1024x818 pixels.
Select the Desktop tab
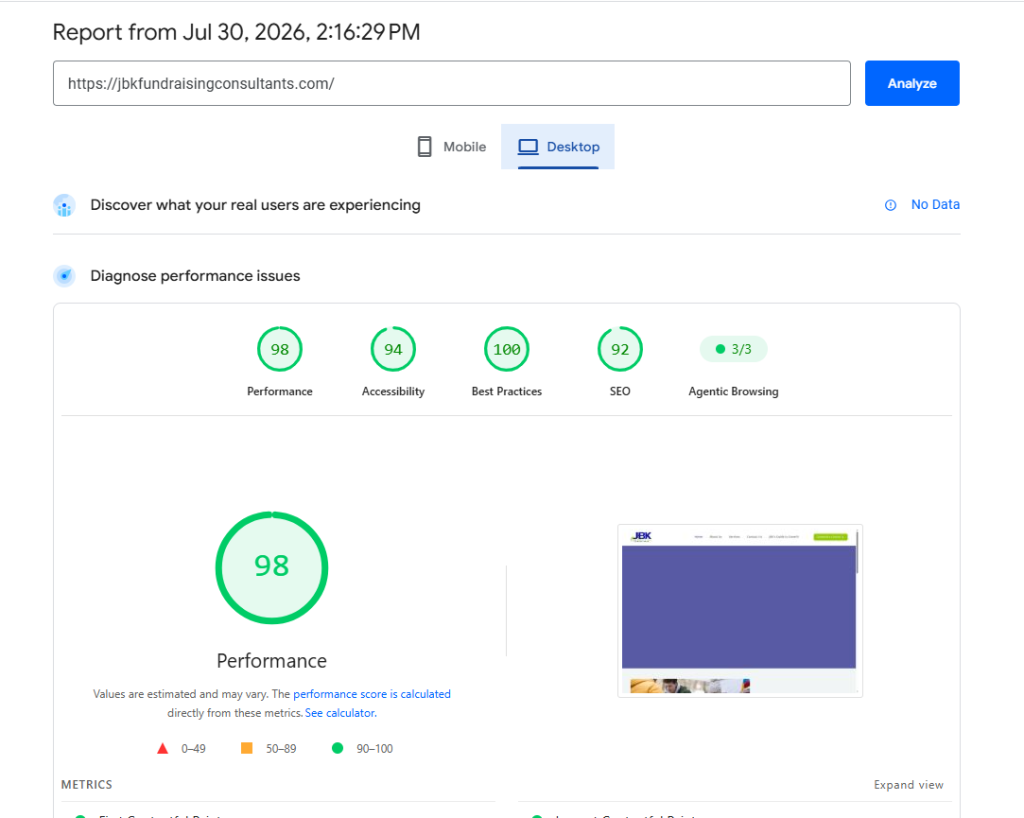pos(558,146)
